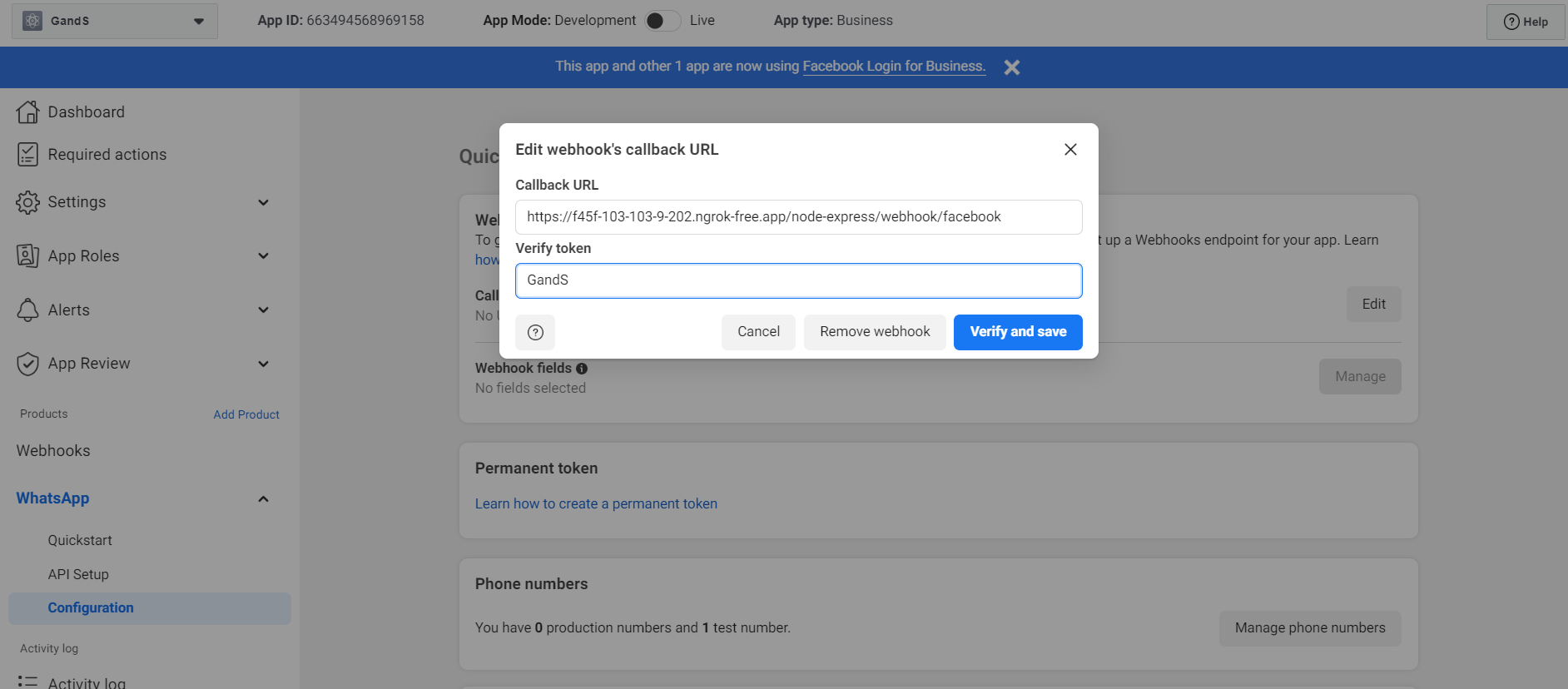Click Verify and save button
Screen dimensions: 1568x689
(x=1018, y=332)
